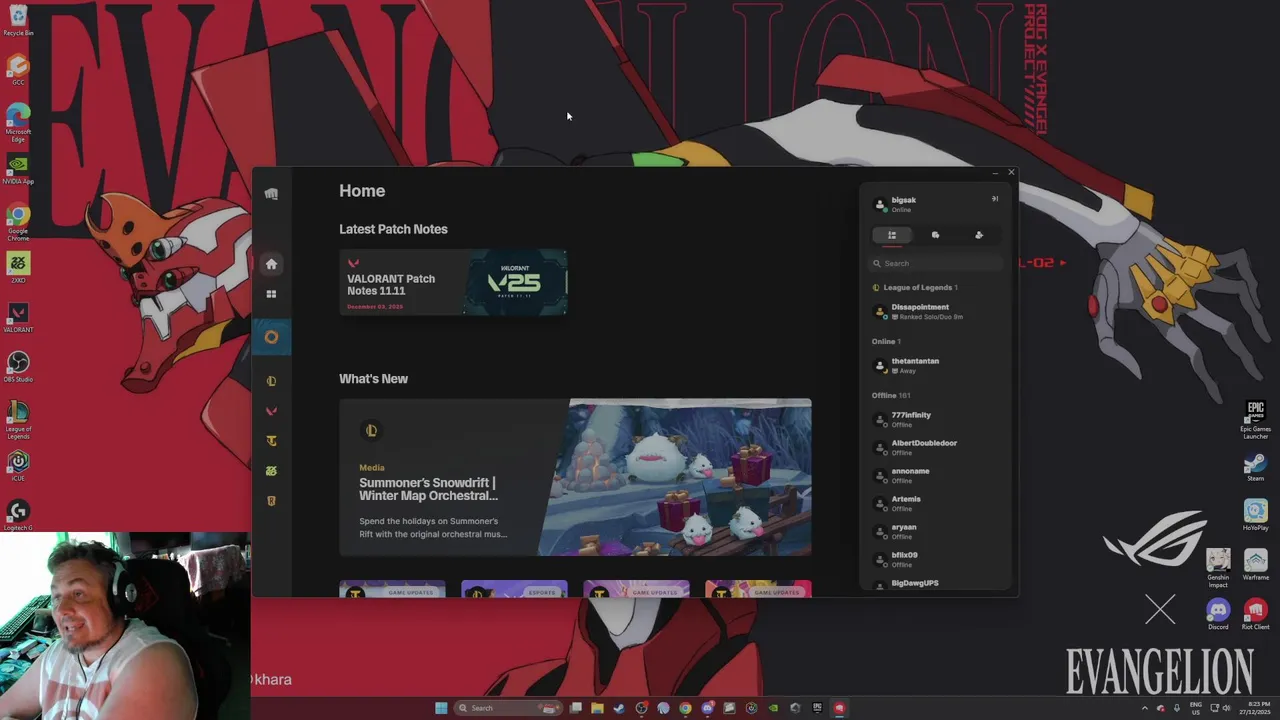
Task: Open the ENG US language switcher
Action: (1195, 708)
